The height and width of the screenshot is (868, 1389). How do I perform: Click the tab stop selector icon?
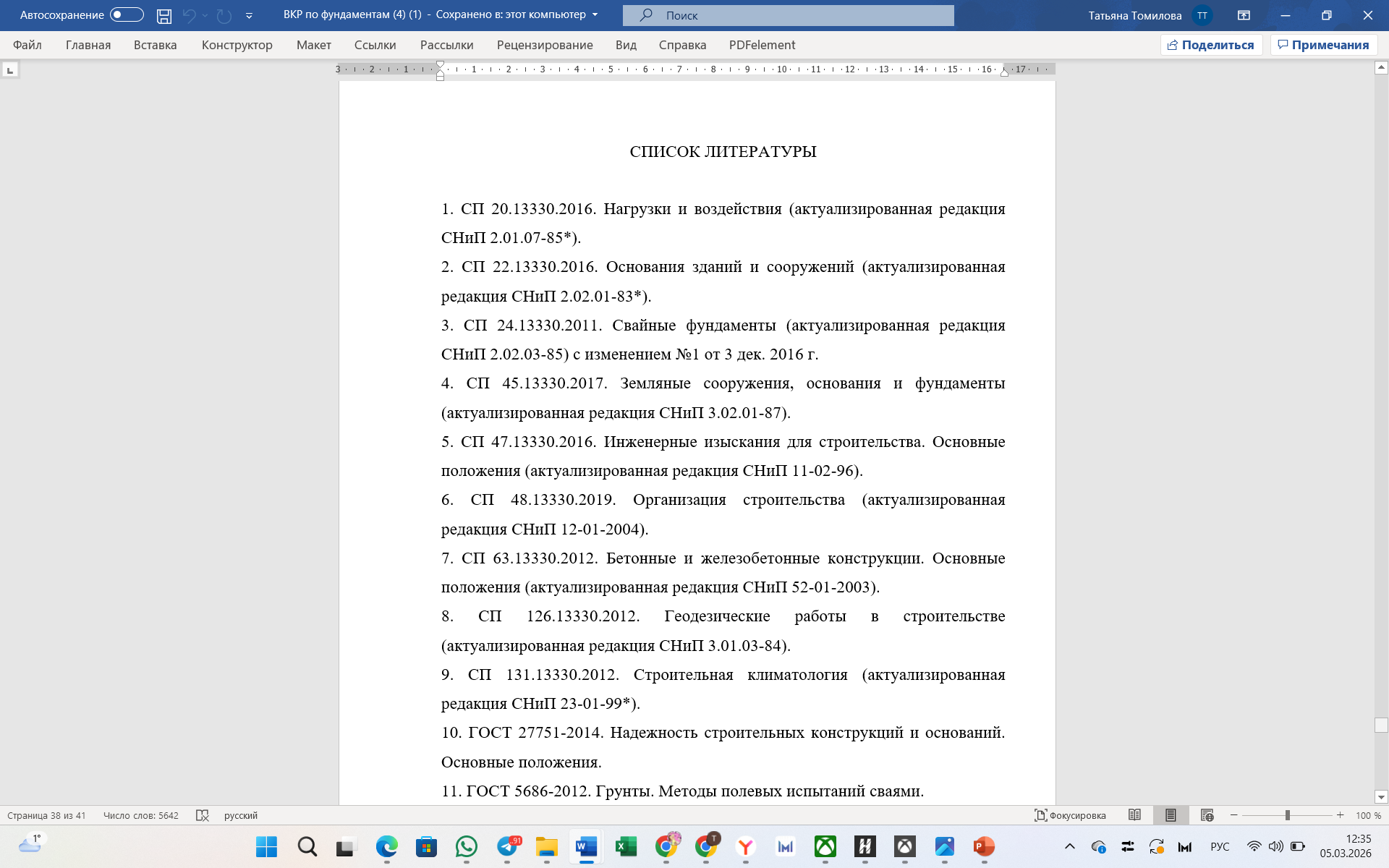click(x=10, y=70)
